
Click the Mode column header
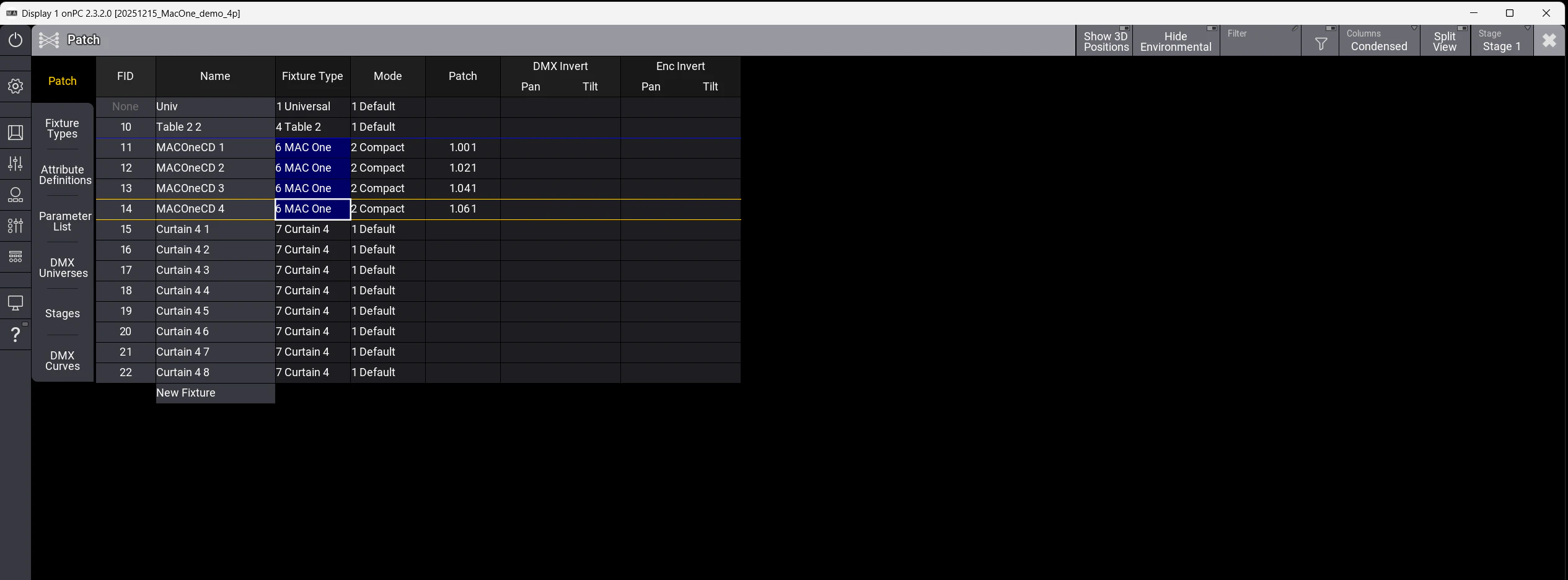coord(388,76)
